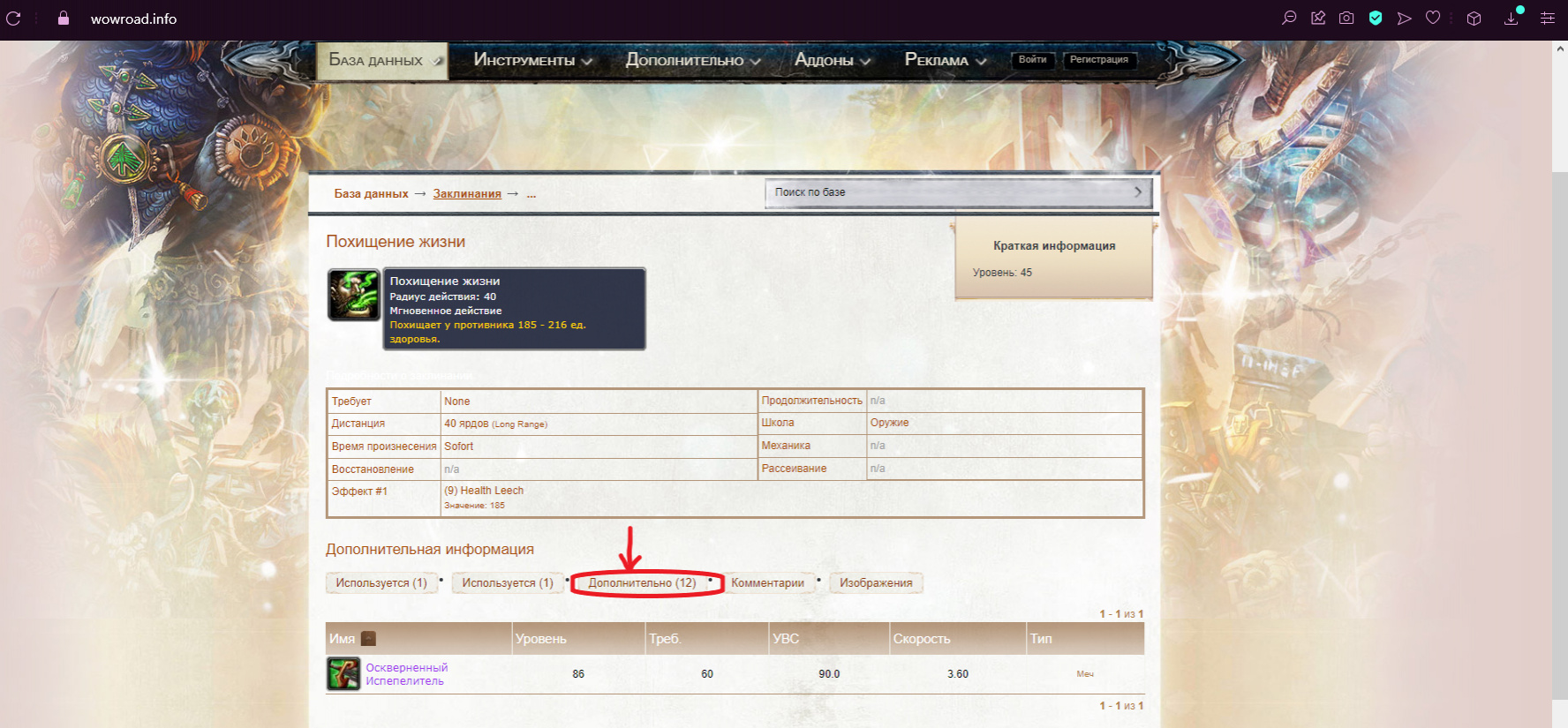1568x728 pixels.
Task: Click the zoom out magnifier icon
Action: [x=1289, y=18]
